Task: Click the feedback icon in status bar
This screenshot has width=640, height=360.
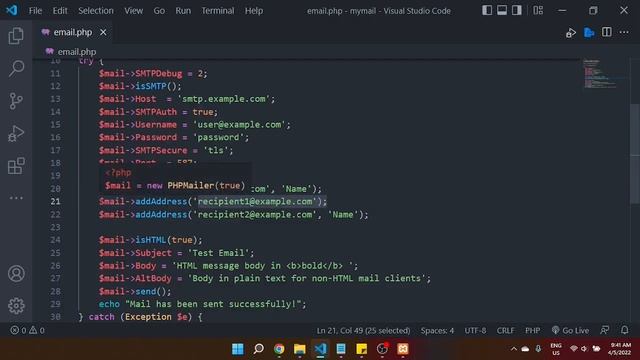Action: [x=604, y=330]
